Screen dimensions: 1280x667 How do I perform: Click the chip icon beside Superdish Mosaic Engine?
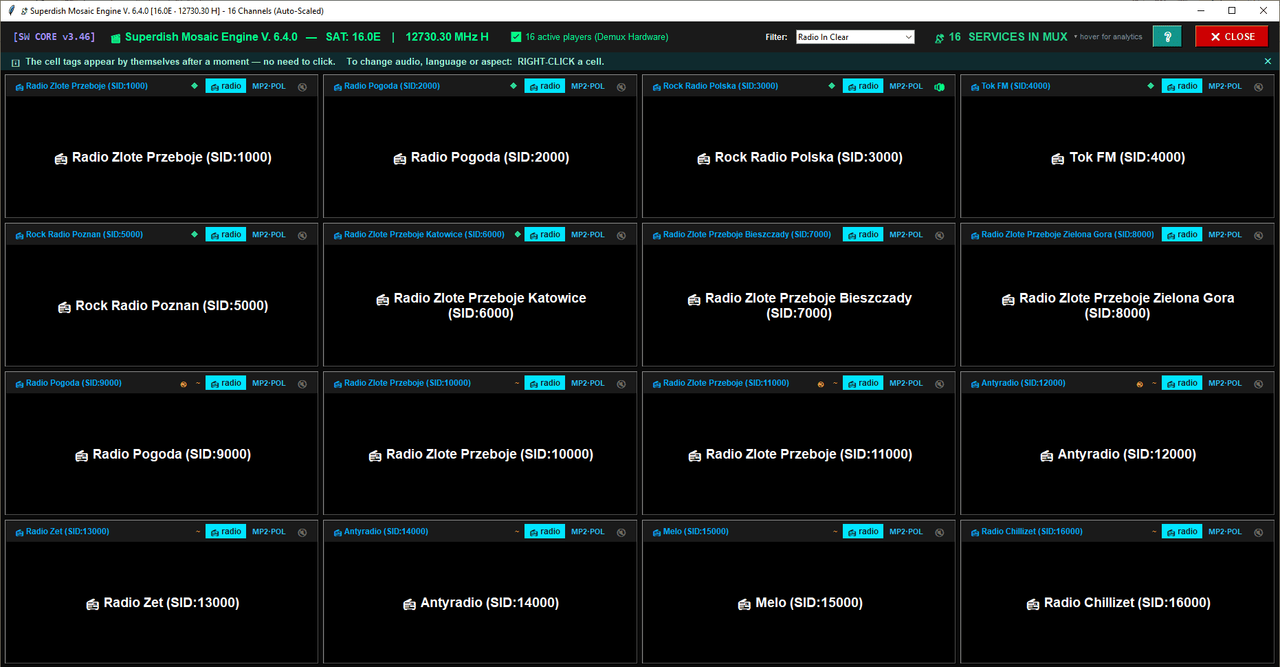(x=115, y=38)
